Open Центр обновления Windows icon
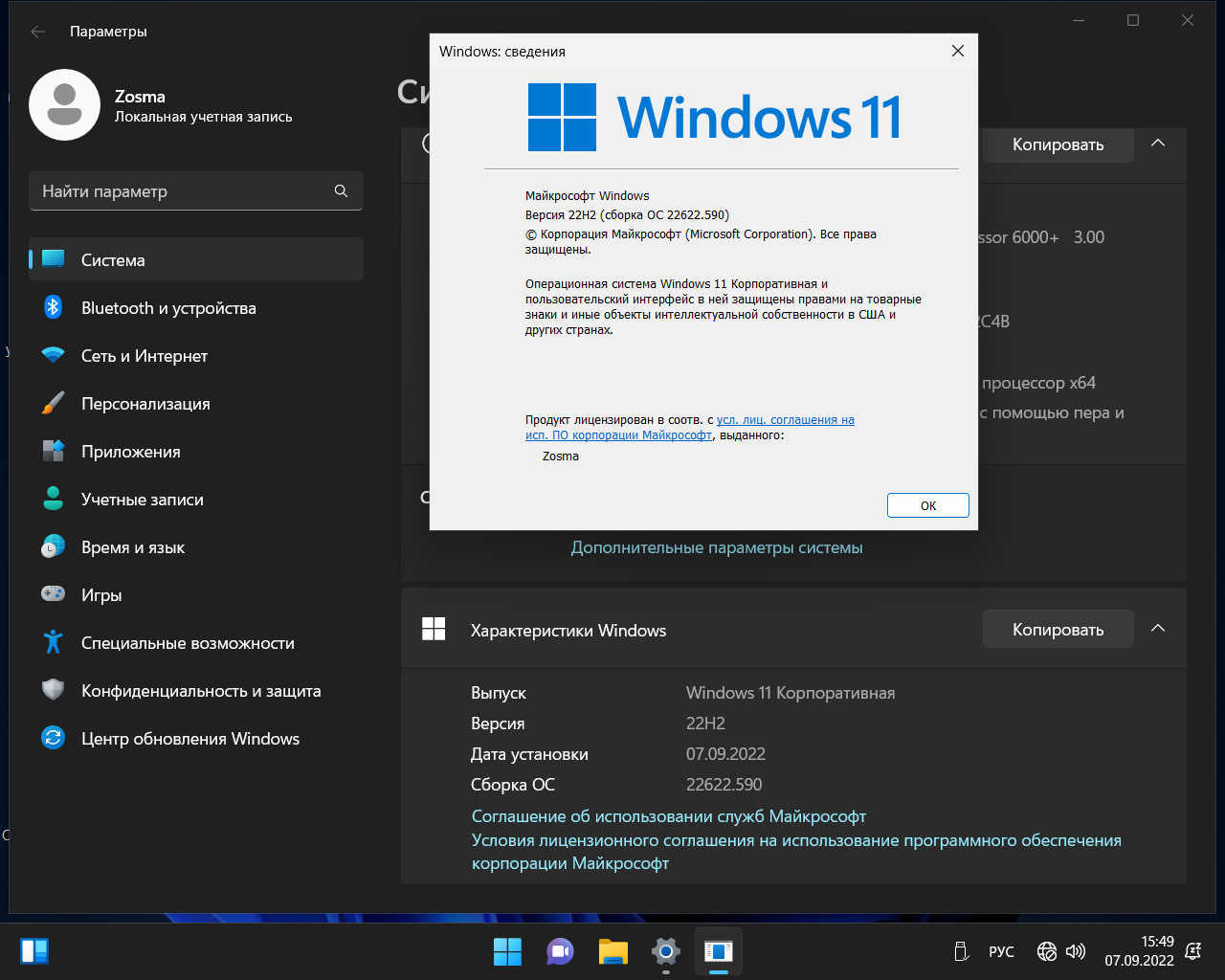Screen dimensions: 1225x980 [x=54, y=738]
